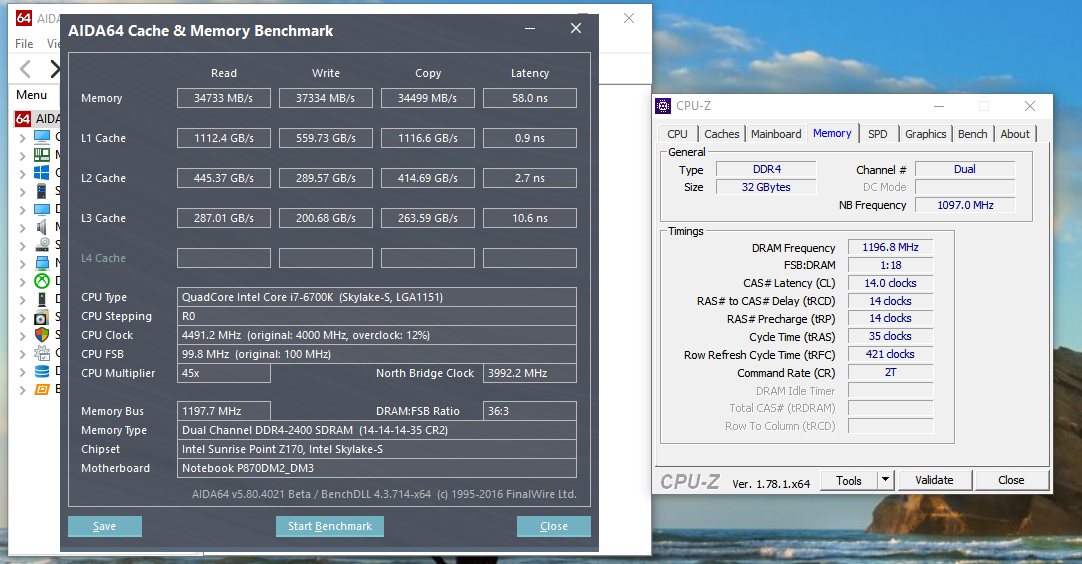Image resolution: width=1082 pixels, height=564 pixels.
Task: Switch to the SPD tab in CPU-Z
Action: coord(878,134)
